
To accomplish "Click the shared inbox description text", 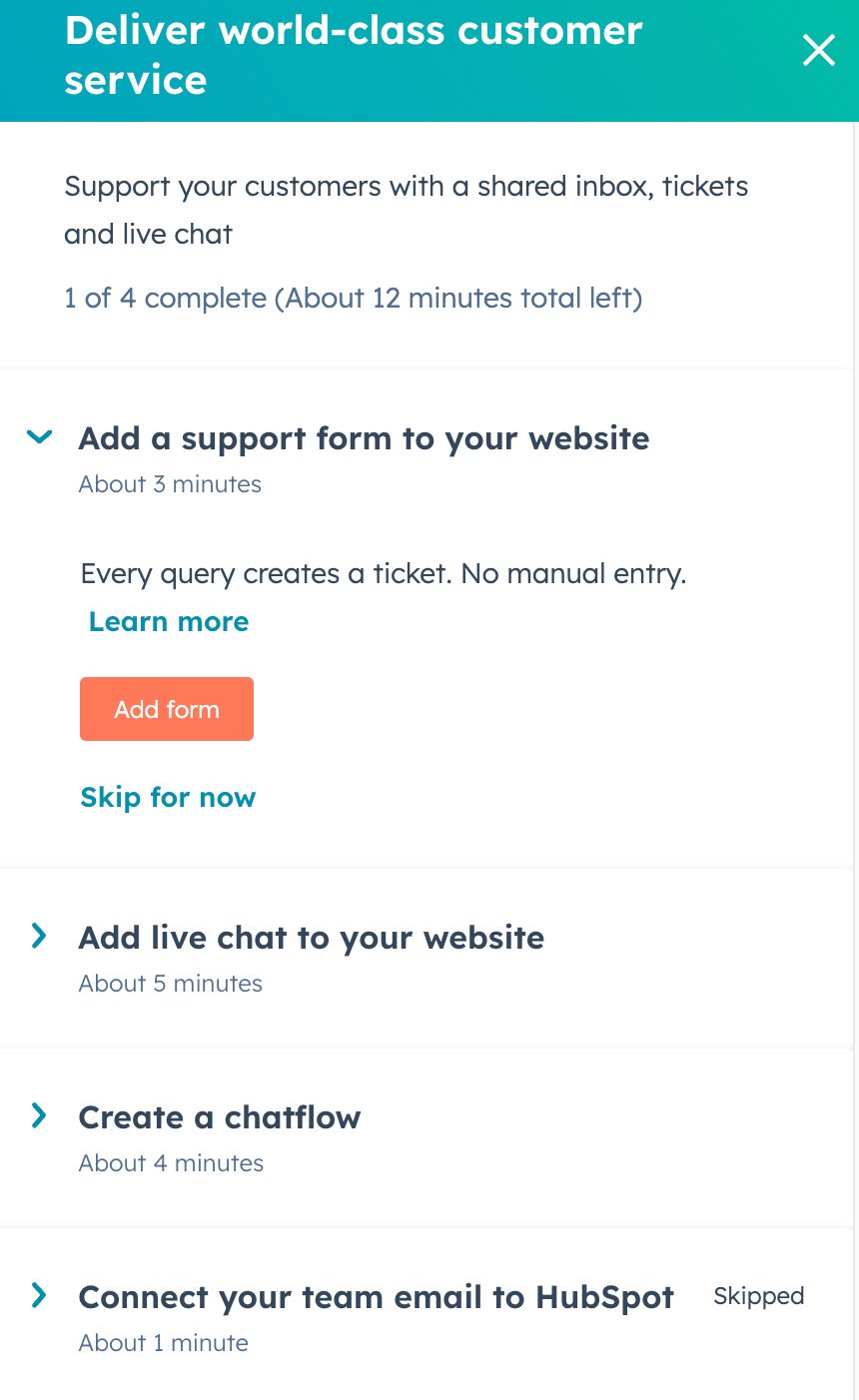I will (x=406, y=210).
